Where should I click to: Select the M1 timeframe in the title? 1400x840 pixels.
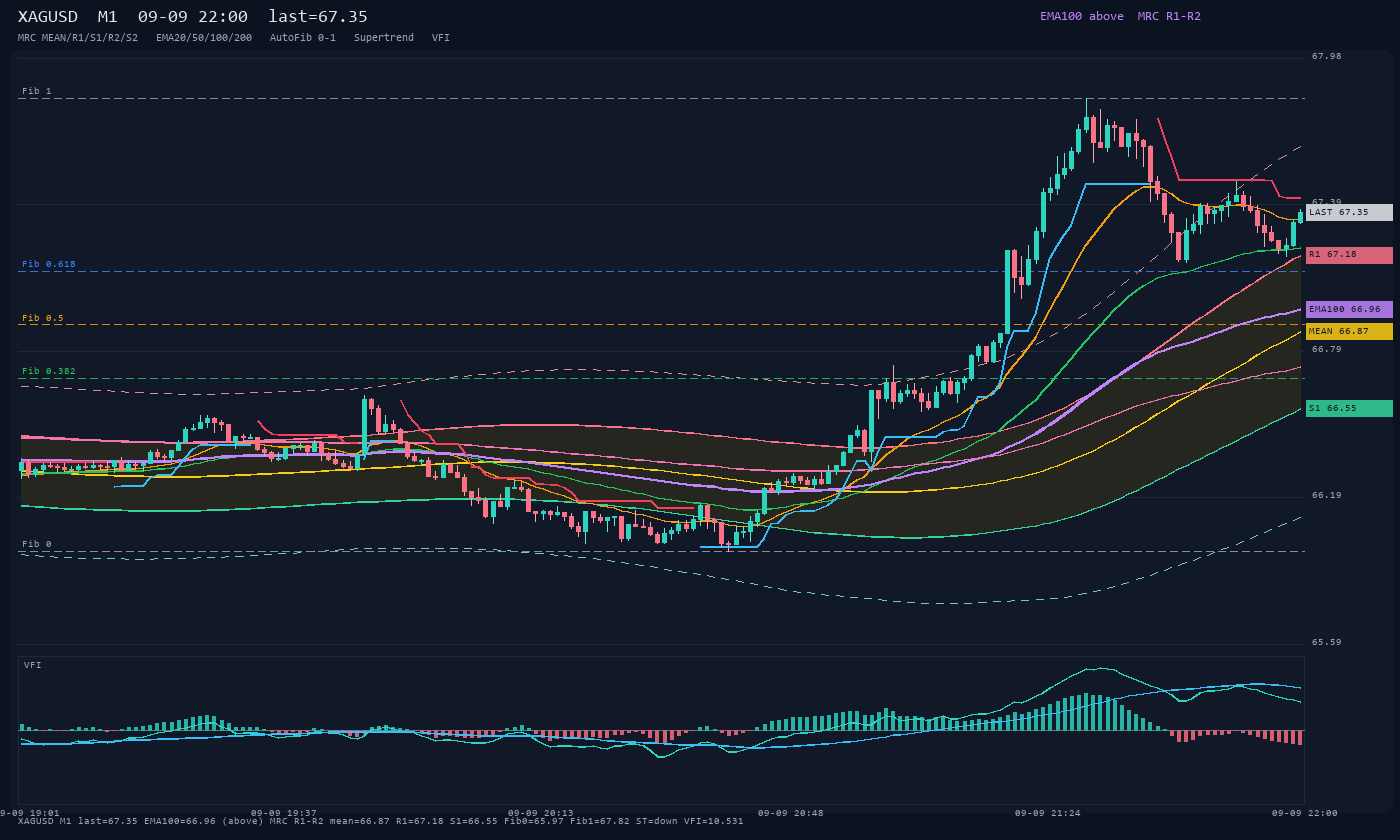coord(108,17)
